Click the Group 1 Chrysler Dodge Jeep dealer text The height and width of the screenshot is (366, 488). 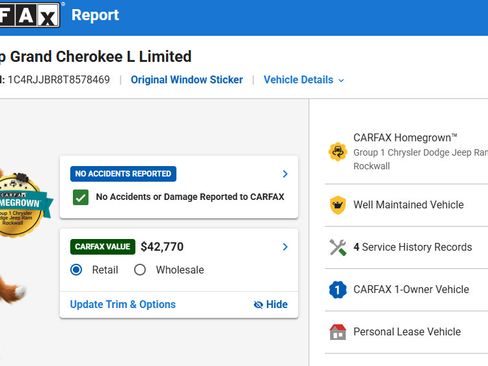(421, 159)
